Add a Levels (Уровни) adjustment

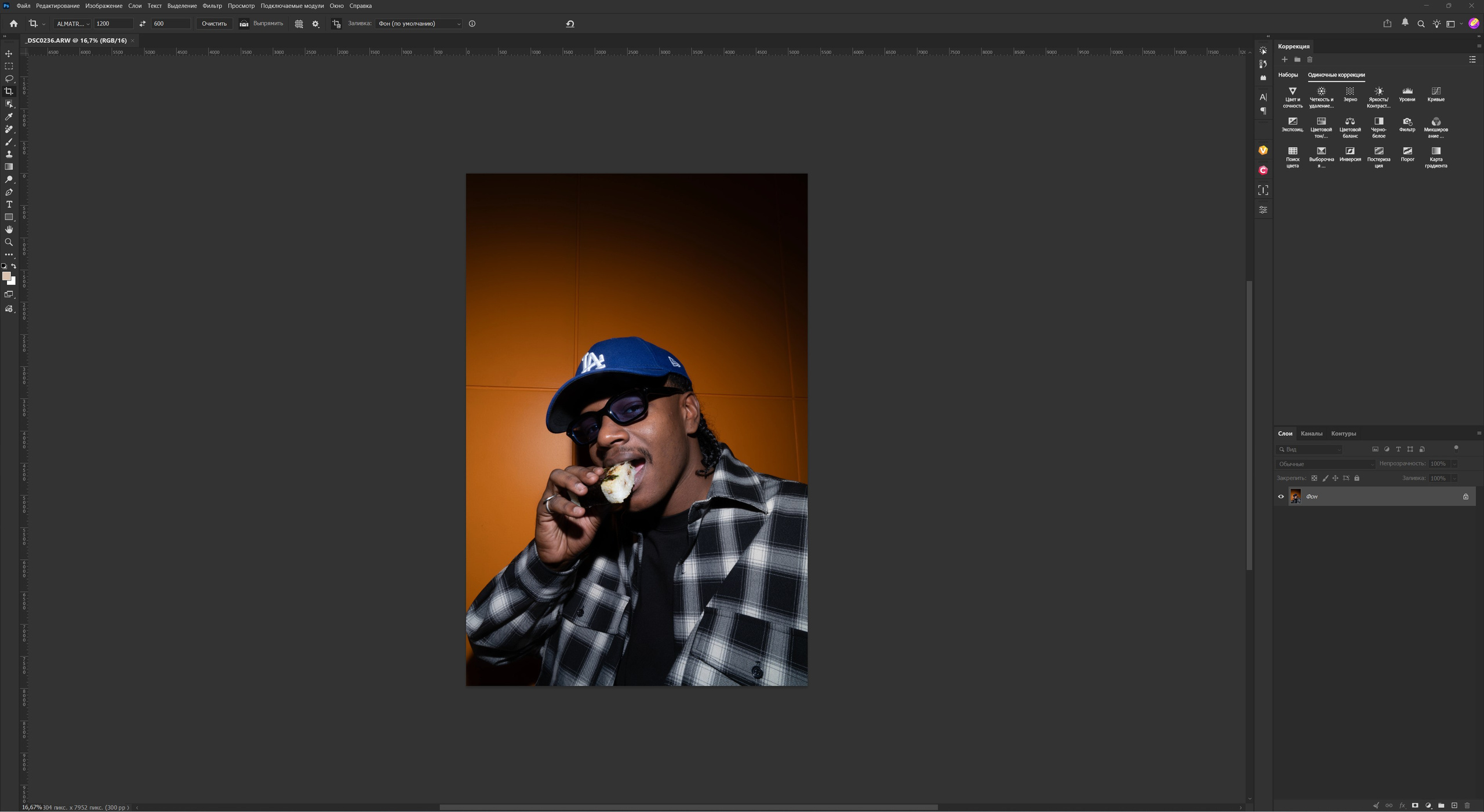pos(1407,94)
